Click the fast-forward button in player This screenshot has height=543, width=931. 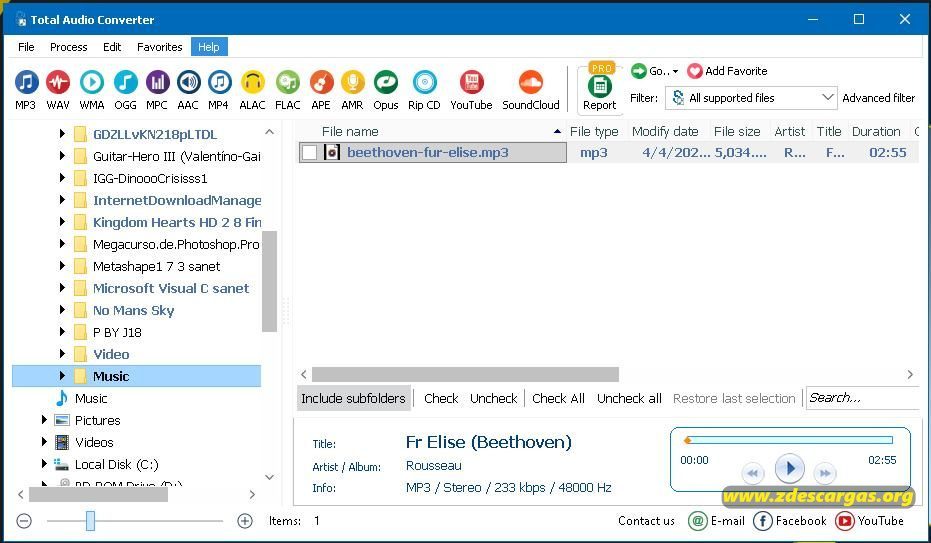pos(825,473)
